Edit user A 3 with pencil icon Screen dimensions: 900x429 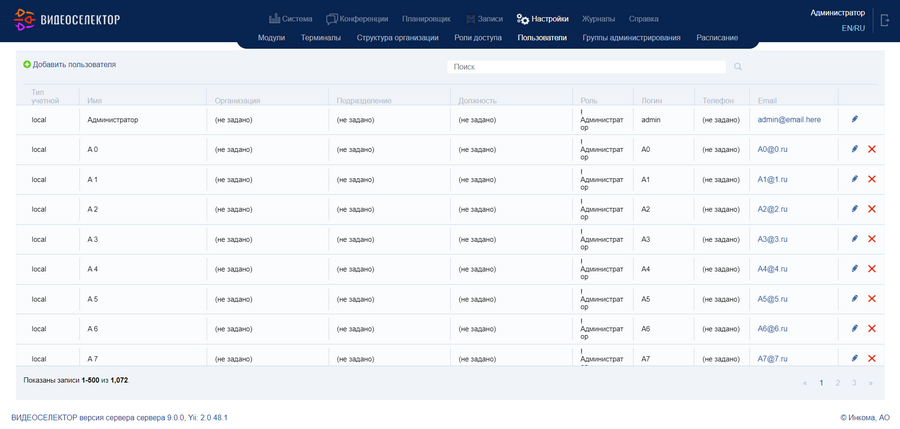click(855, 238)
